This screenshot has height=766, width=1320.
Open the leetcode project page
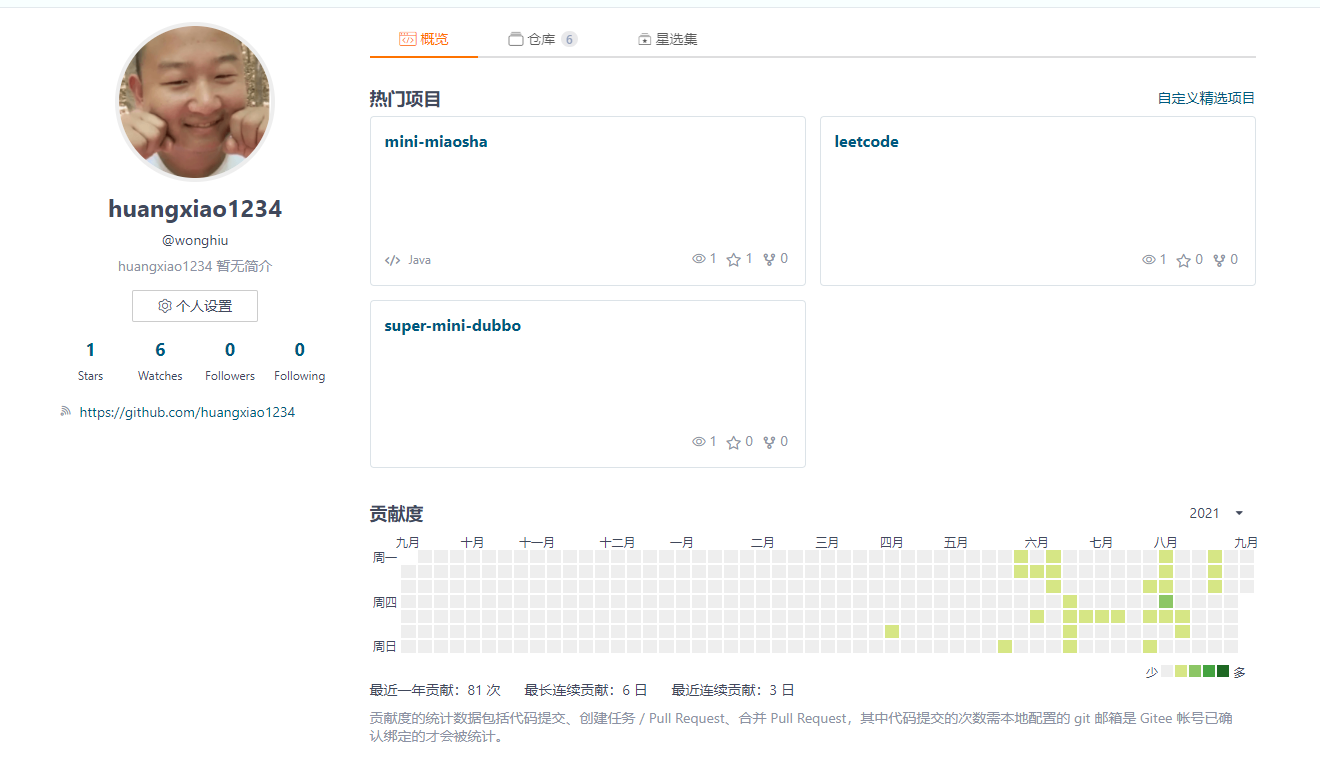(866, 141)
